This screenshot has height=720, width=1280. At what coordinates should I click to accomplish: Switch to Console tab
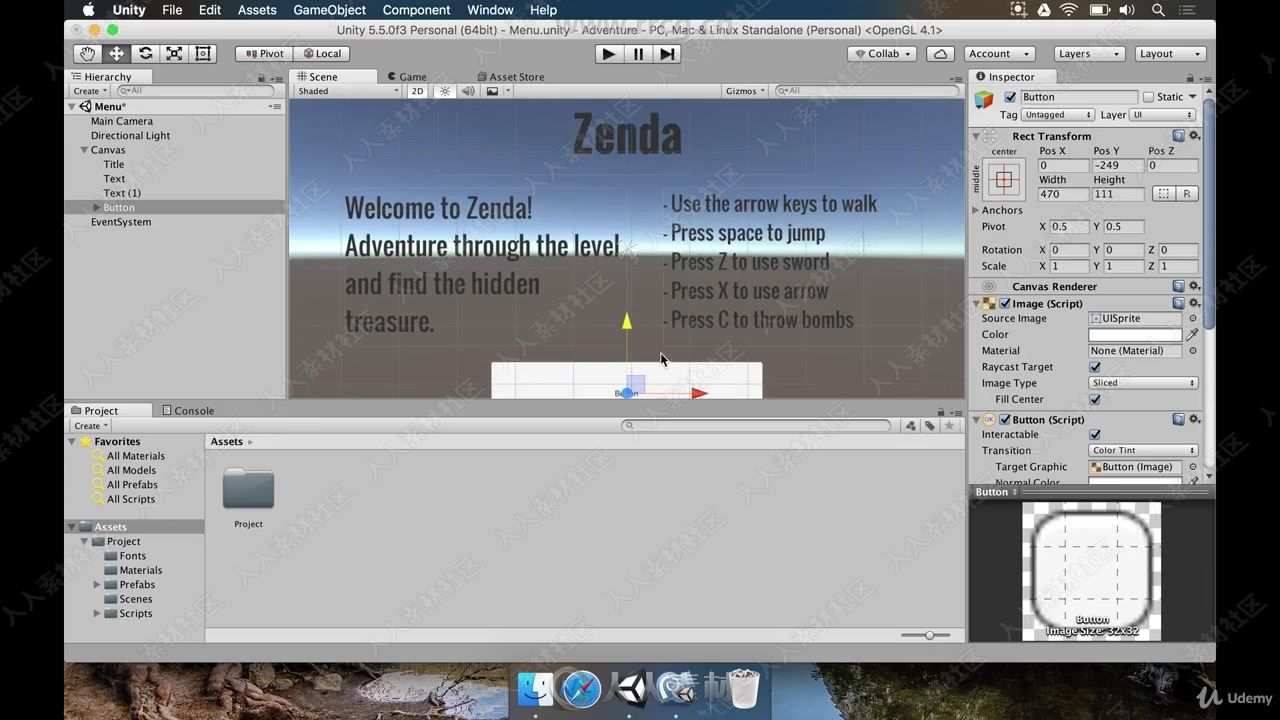coord(187,411)
